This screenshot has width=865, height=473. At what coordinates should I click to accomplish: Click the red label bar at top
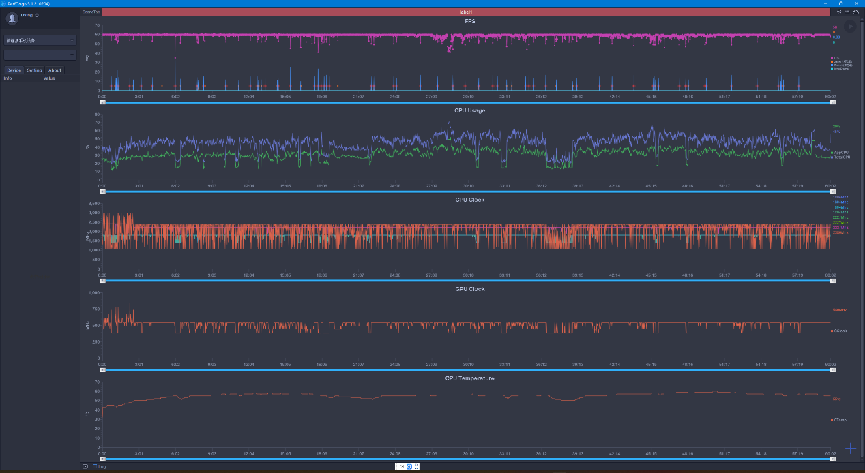[x=466, y=12]
